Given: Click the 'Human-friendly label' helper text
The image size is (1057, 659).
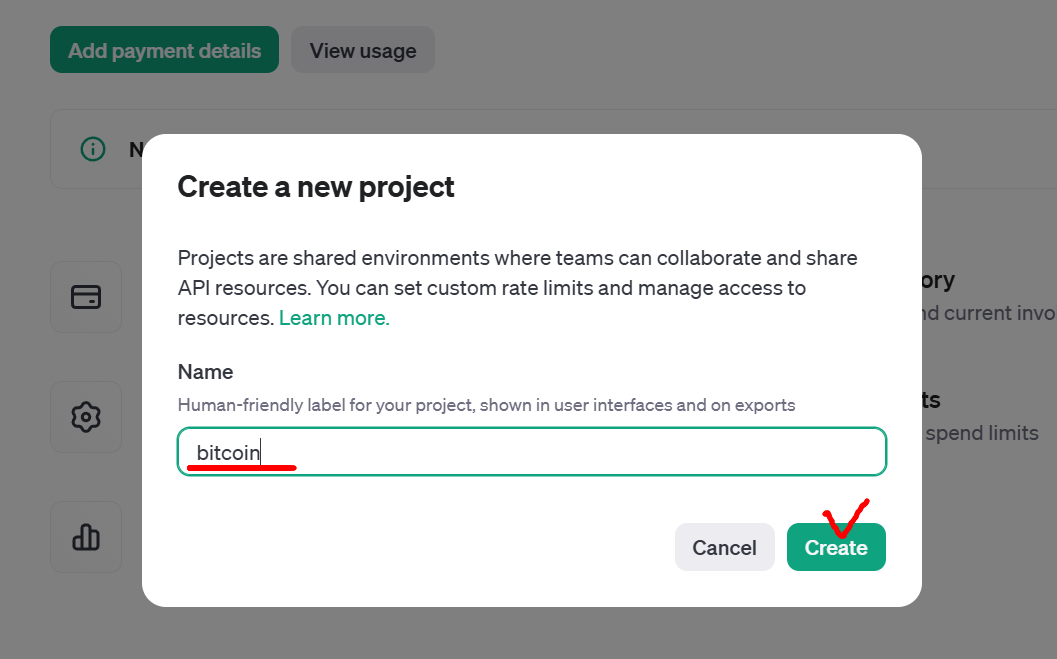Looking at the screenshot, I should click(487, 405).
